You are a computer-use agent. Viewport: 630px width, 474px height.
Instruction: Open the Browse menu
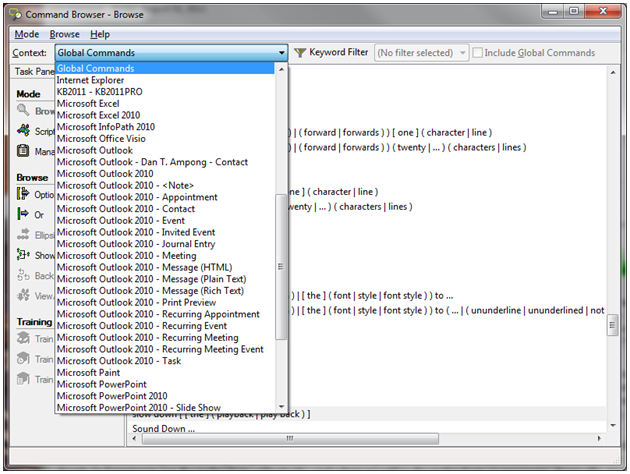click(65, 34)
